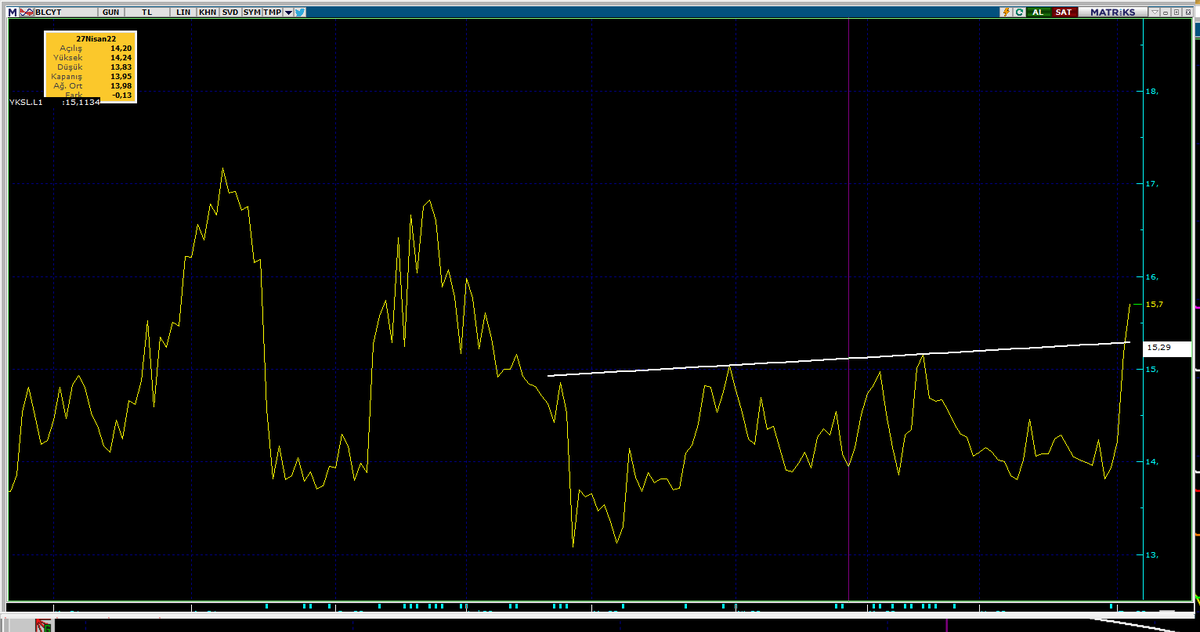Open the TMP templates menu

[x=272, y=12]
